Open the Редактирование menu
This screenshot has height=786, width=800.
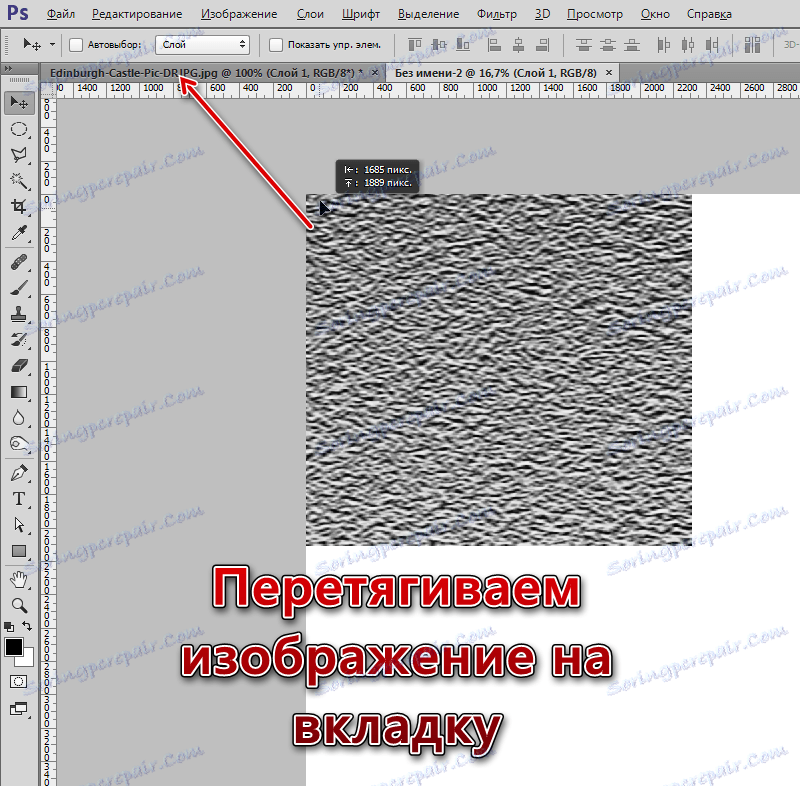pyautogui.click(x=137, y=14)
